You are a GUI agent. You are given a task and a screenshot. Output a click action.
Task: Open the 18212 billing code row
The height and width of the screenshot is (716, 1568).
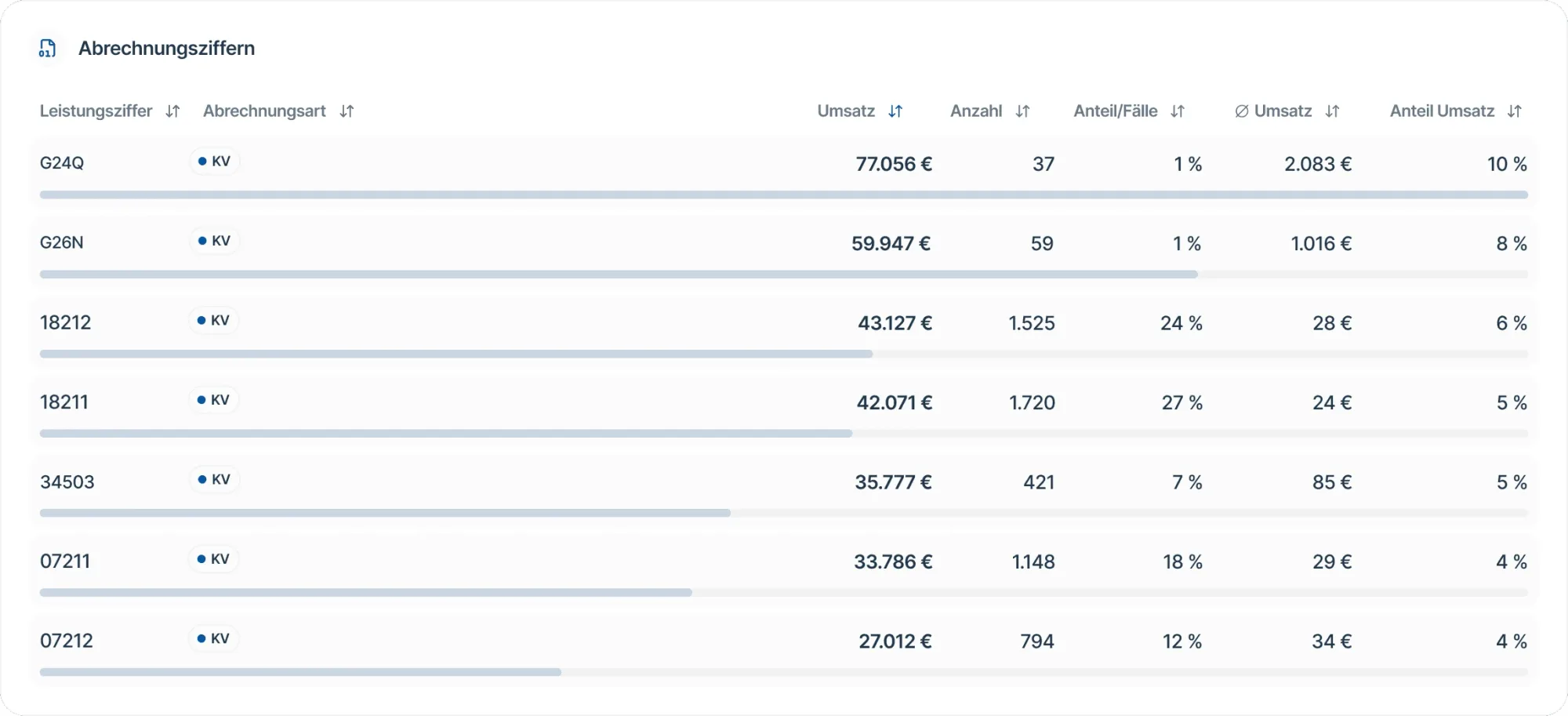click(x=784, y=330)
